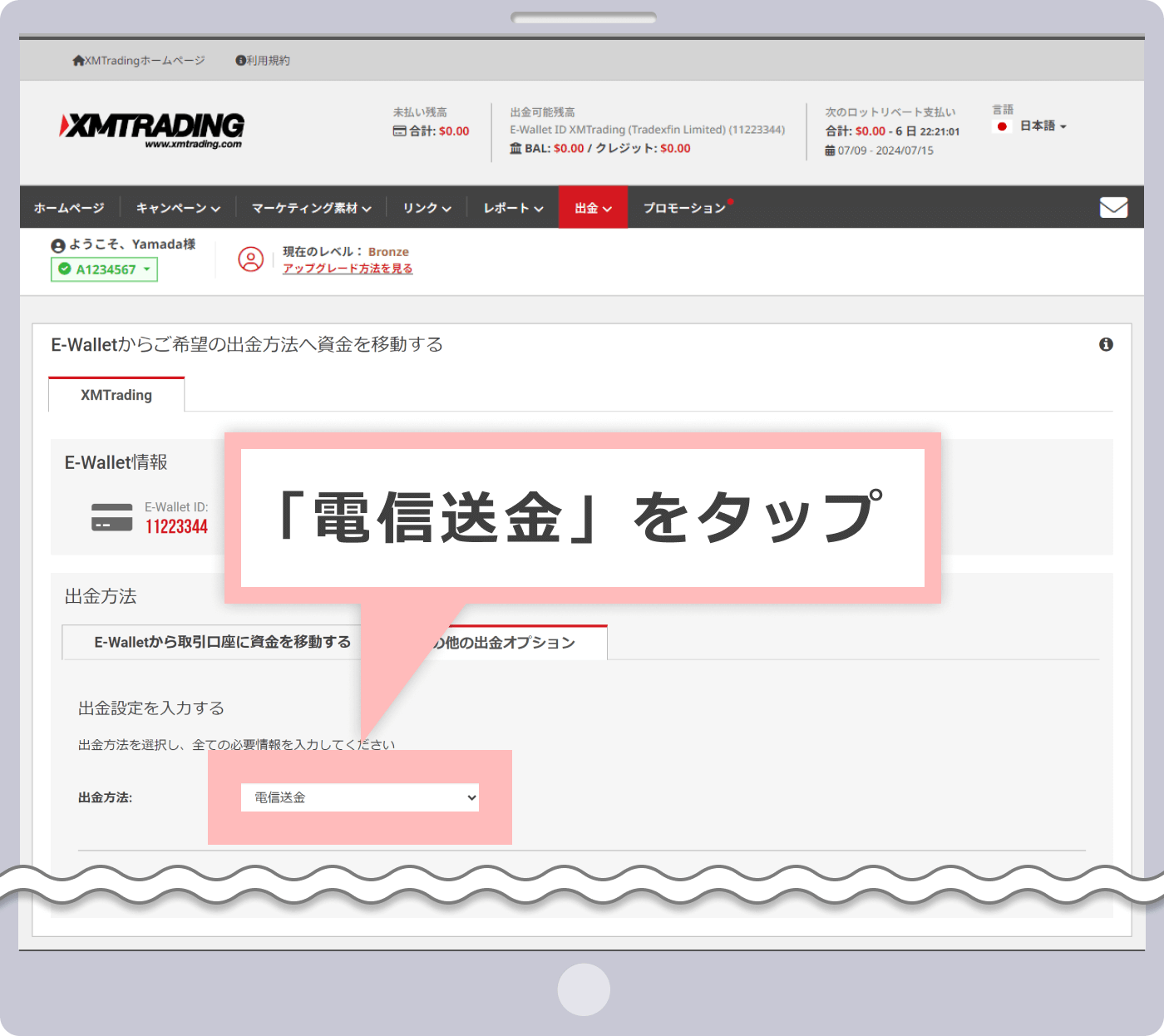This screenshot has height=1036, width=1164.
Task: Open the 出金方法 電信送金 select box
Action: click(x=360, y=797)
